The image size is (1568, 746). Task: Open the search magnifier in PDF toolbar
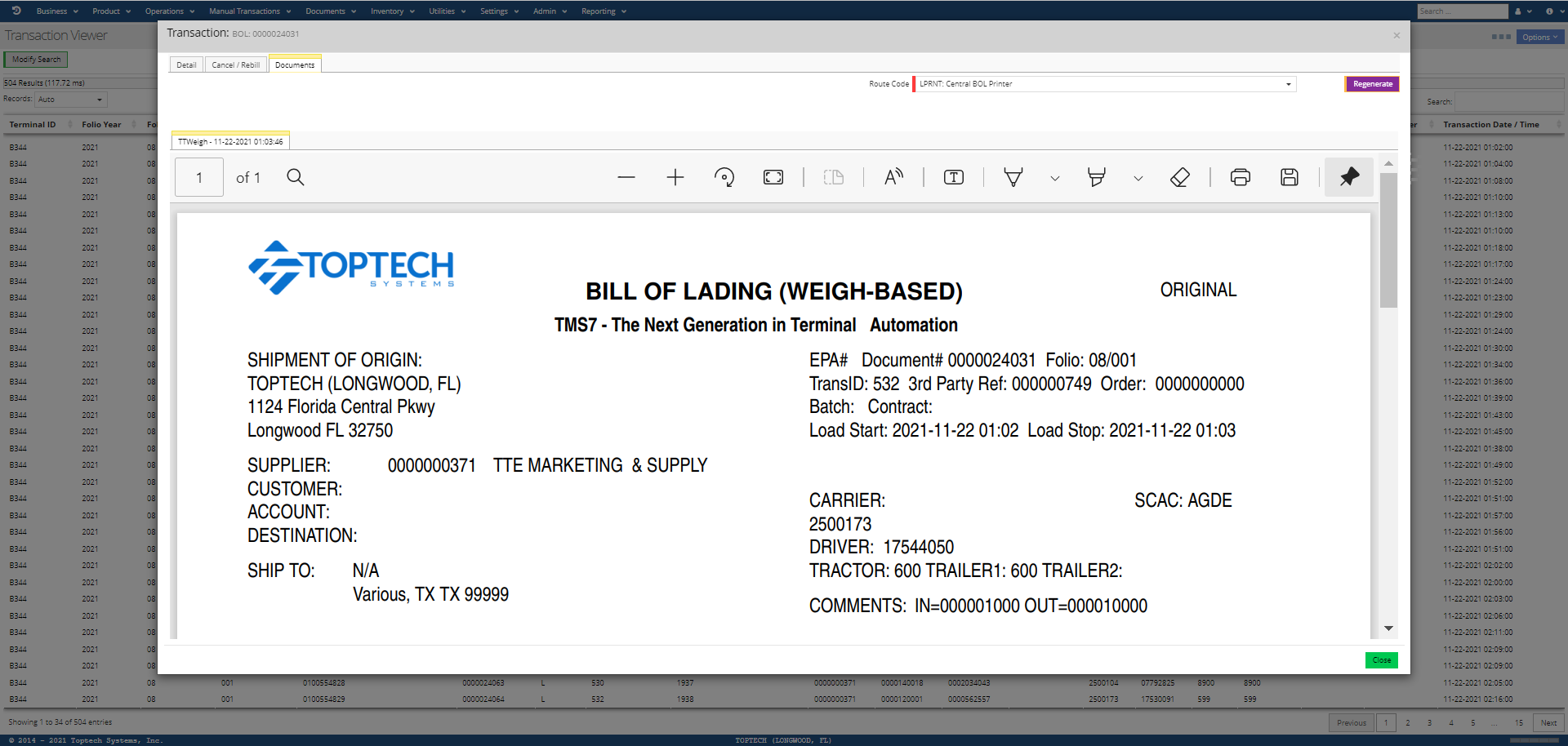coord(296,178)
